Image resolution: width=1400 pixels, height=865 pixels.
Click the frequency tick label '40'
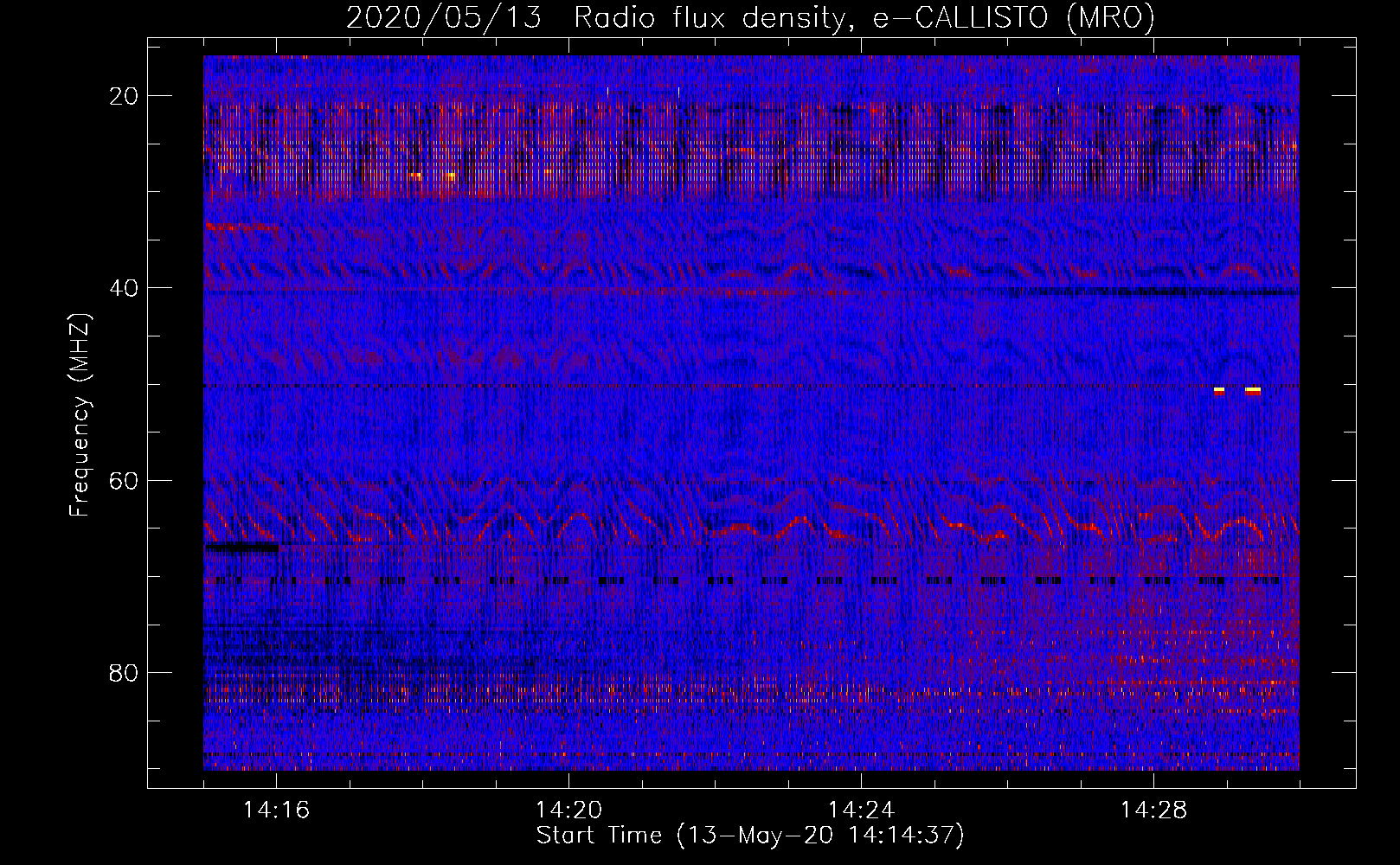tap(125, 288)
